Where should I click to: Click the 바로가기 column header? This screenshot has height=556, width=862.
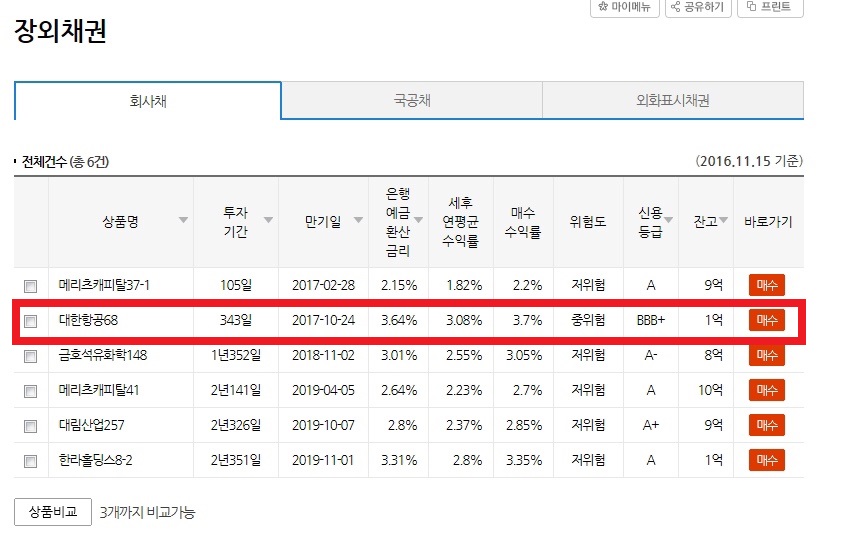768,222
